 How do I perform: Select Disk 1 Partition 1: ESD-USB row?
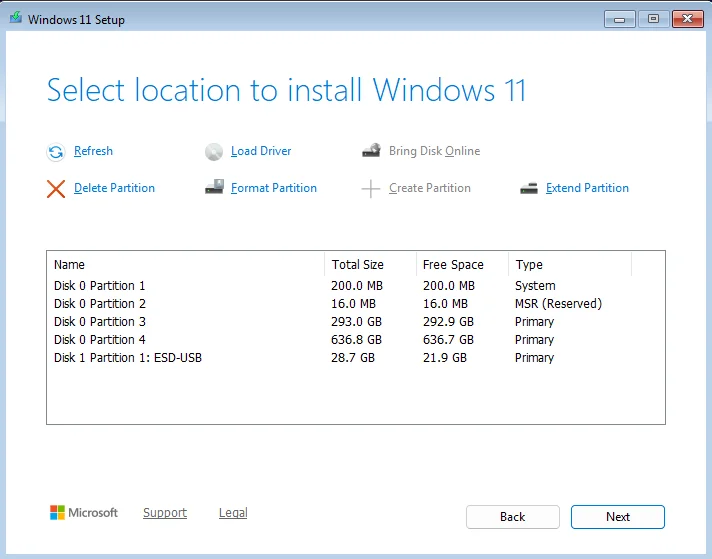(356, 358)
